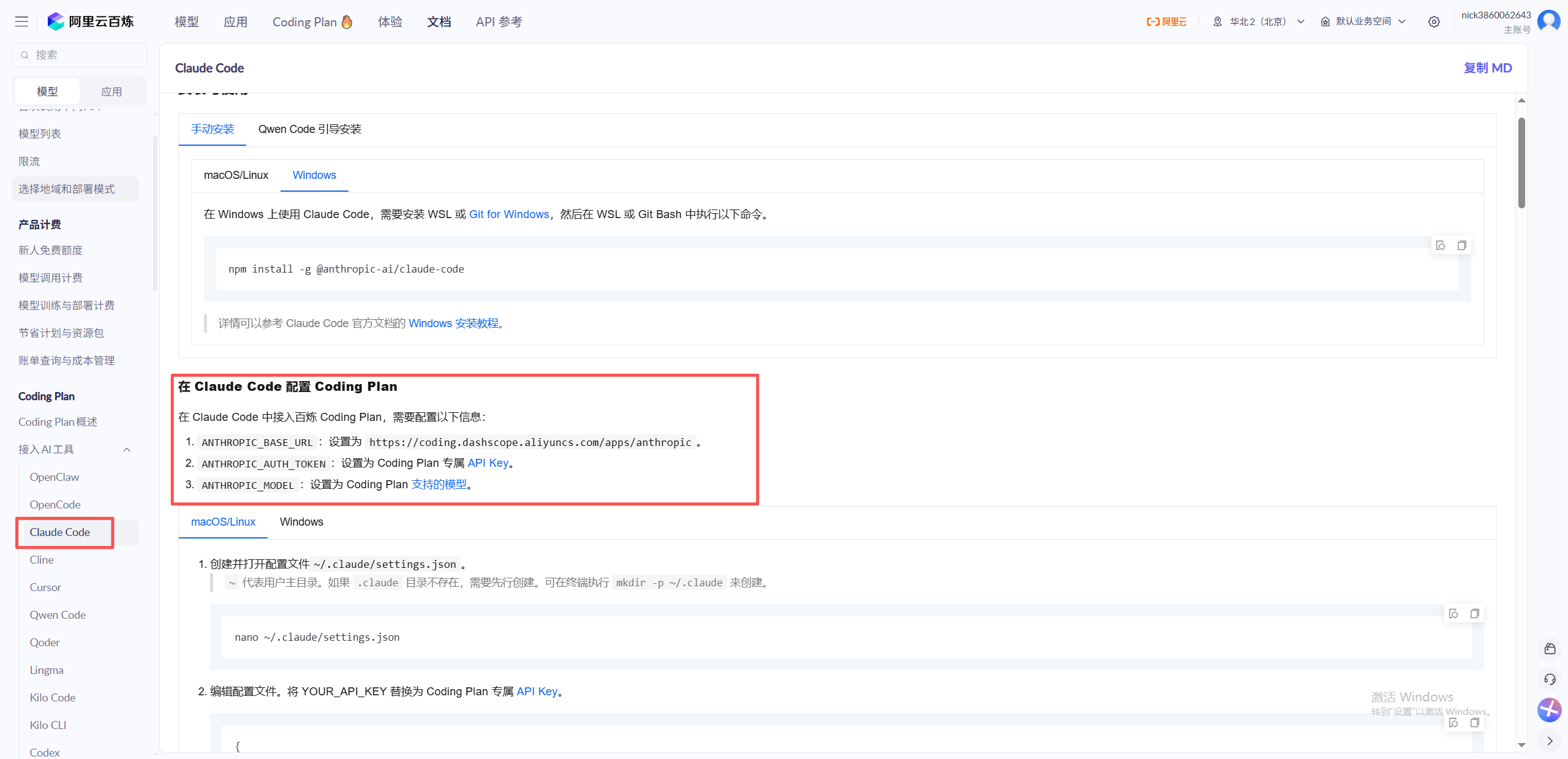Click the settings gear icon in header

pyautogui.click(x=1434, y=22)
